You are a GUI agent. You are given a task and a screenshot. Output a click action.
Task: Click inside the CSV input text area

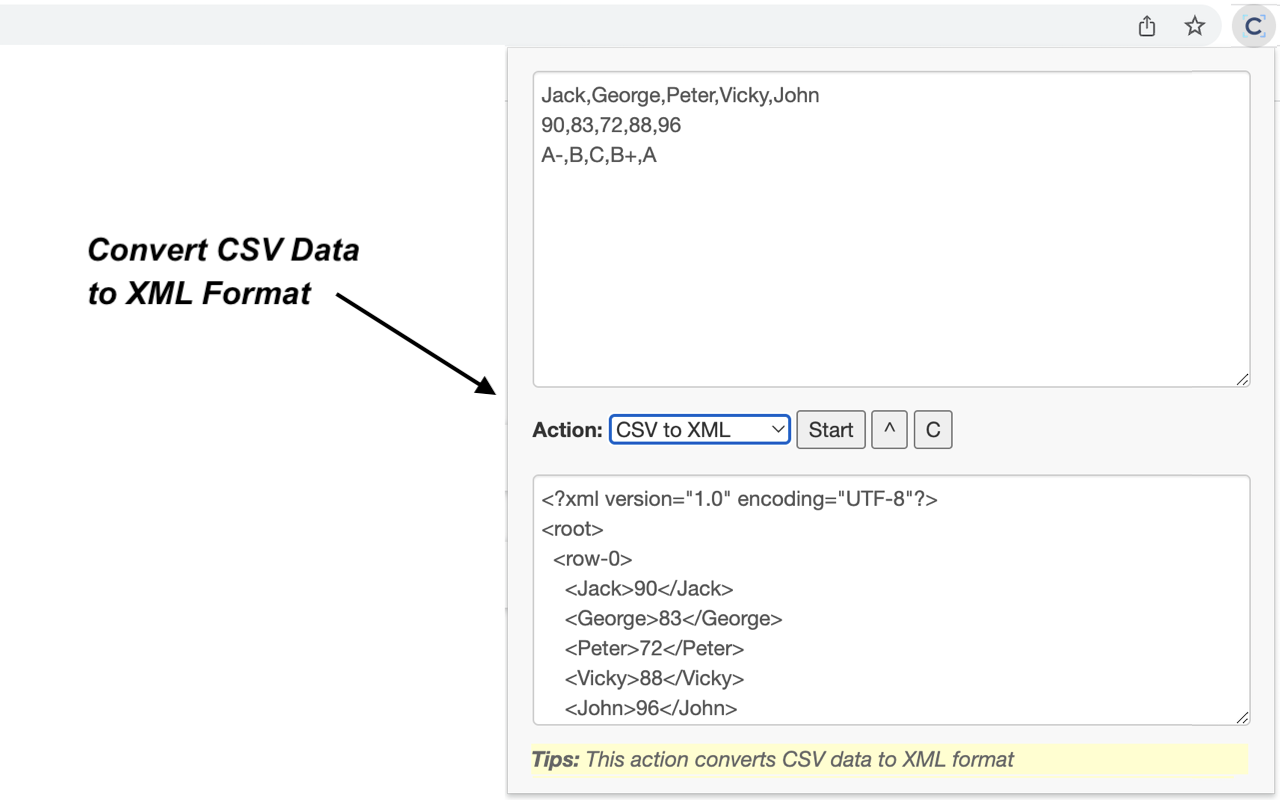tap(891, 229)
